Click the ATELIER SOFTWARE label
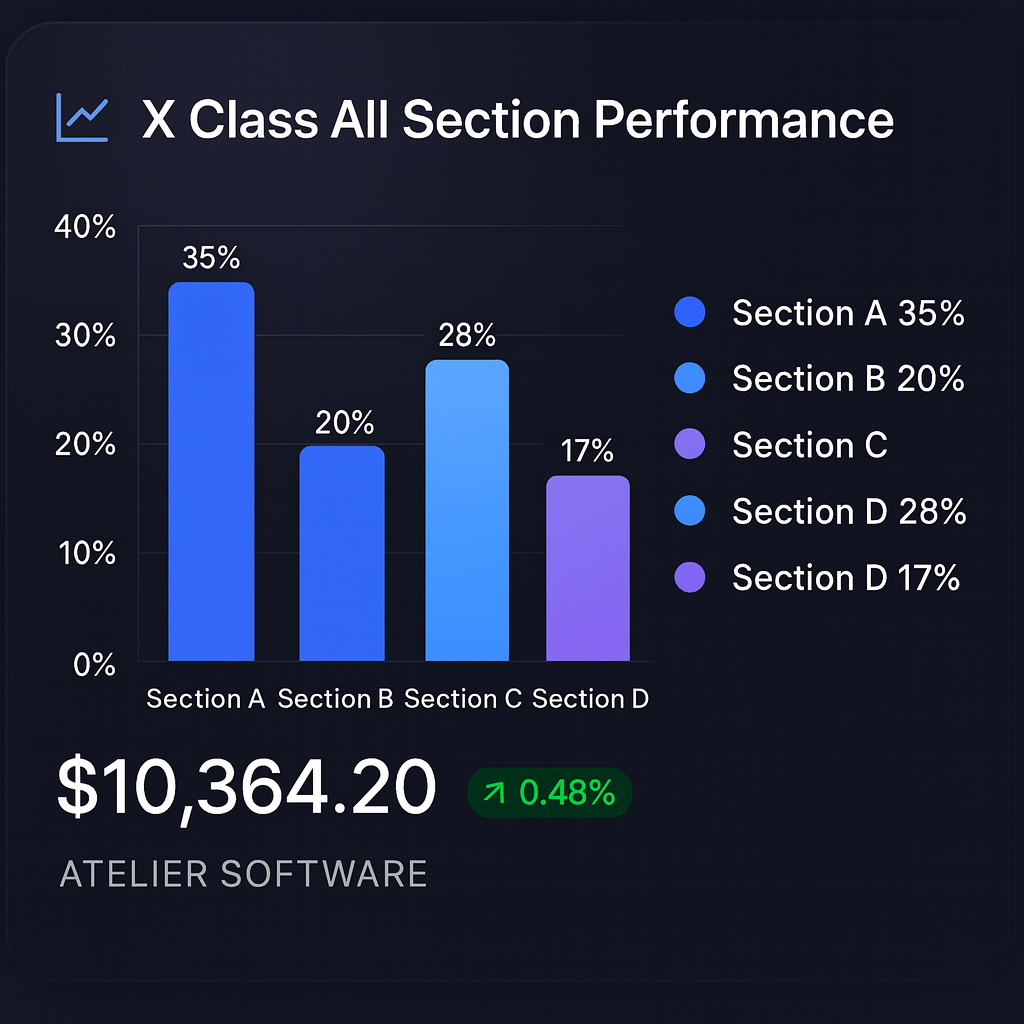This screenshot has height=1024, width=1024. pos(244,874)
